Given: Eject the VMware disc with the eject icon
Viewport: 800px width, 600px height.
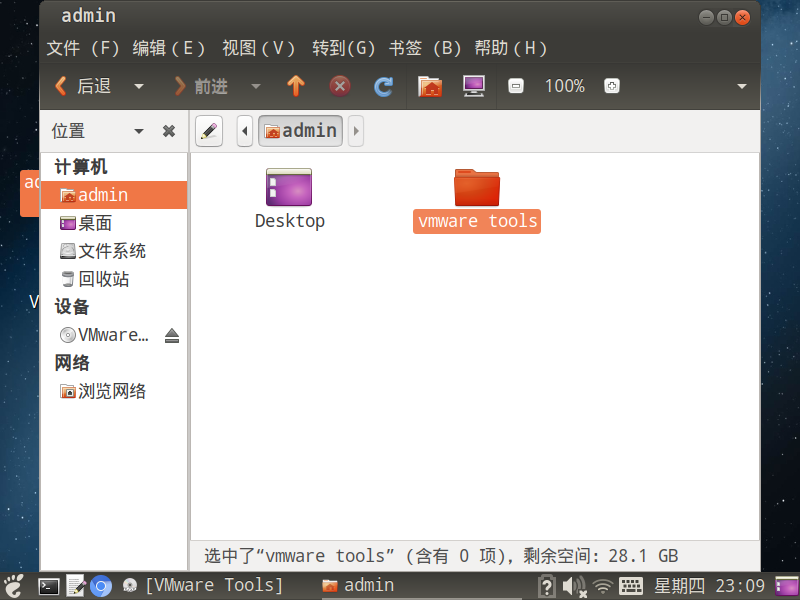Looking at the screenshot, I should [172, 335].
